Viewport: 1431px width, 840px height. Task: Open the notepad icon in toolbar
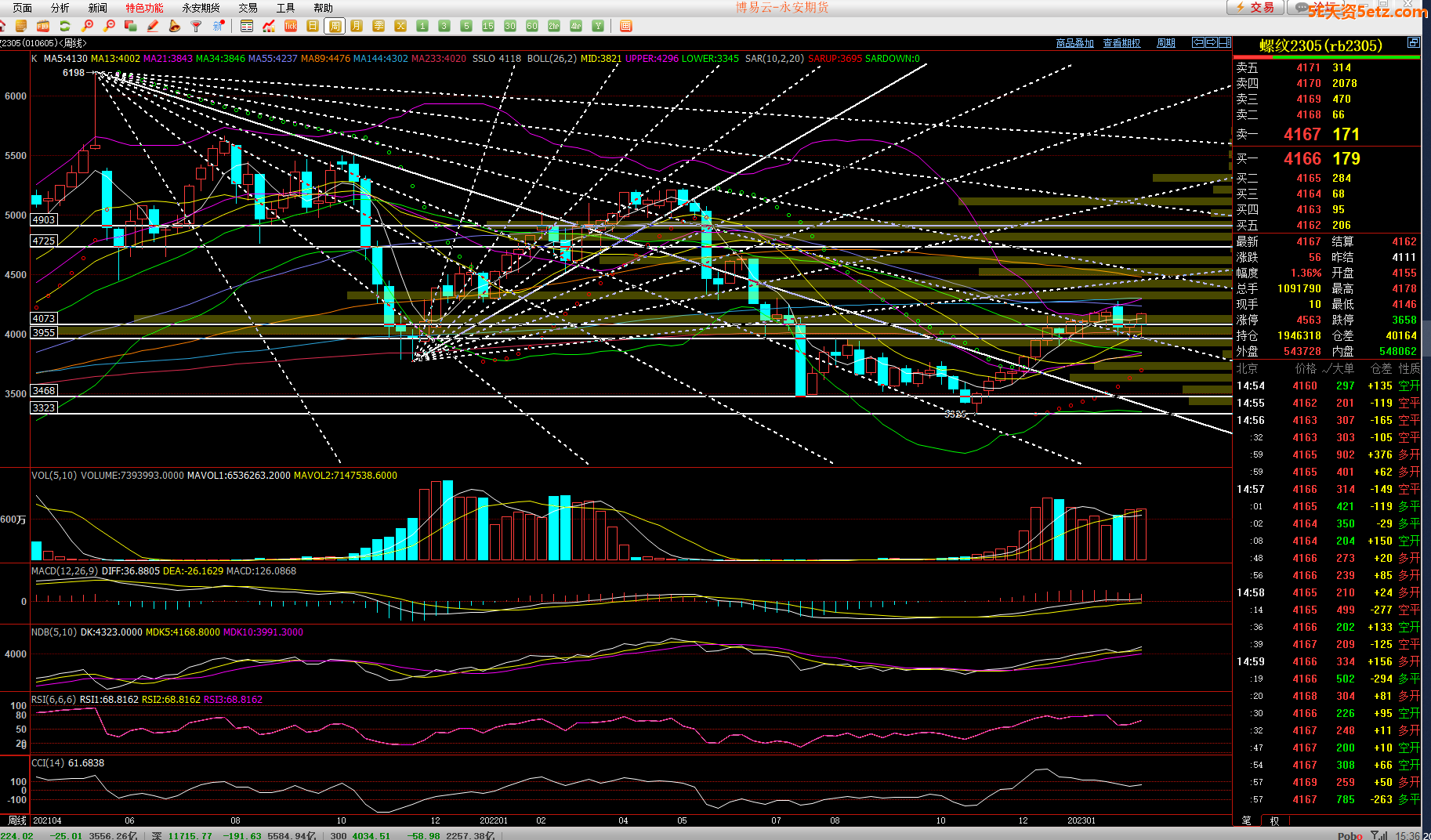[21, 26]
